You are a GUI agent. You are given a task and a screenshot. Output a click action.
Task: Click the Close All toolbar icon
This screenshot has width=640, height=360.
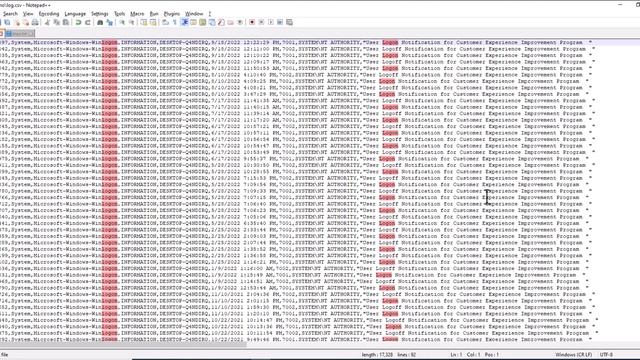pos(26,22)
